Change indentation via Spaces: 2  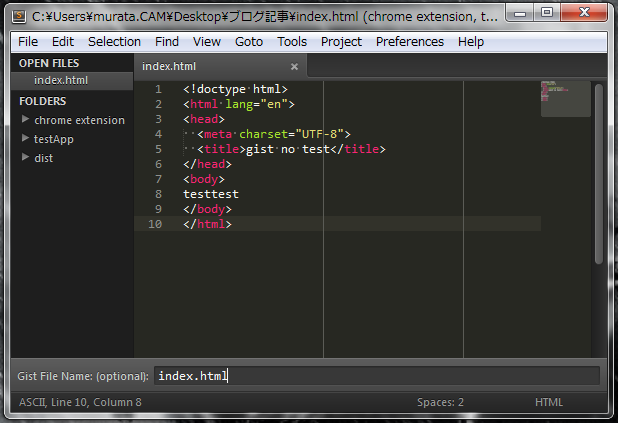coord(440,402)
